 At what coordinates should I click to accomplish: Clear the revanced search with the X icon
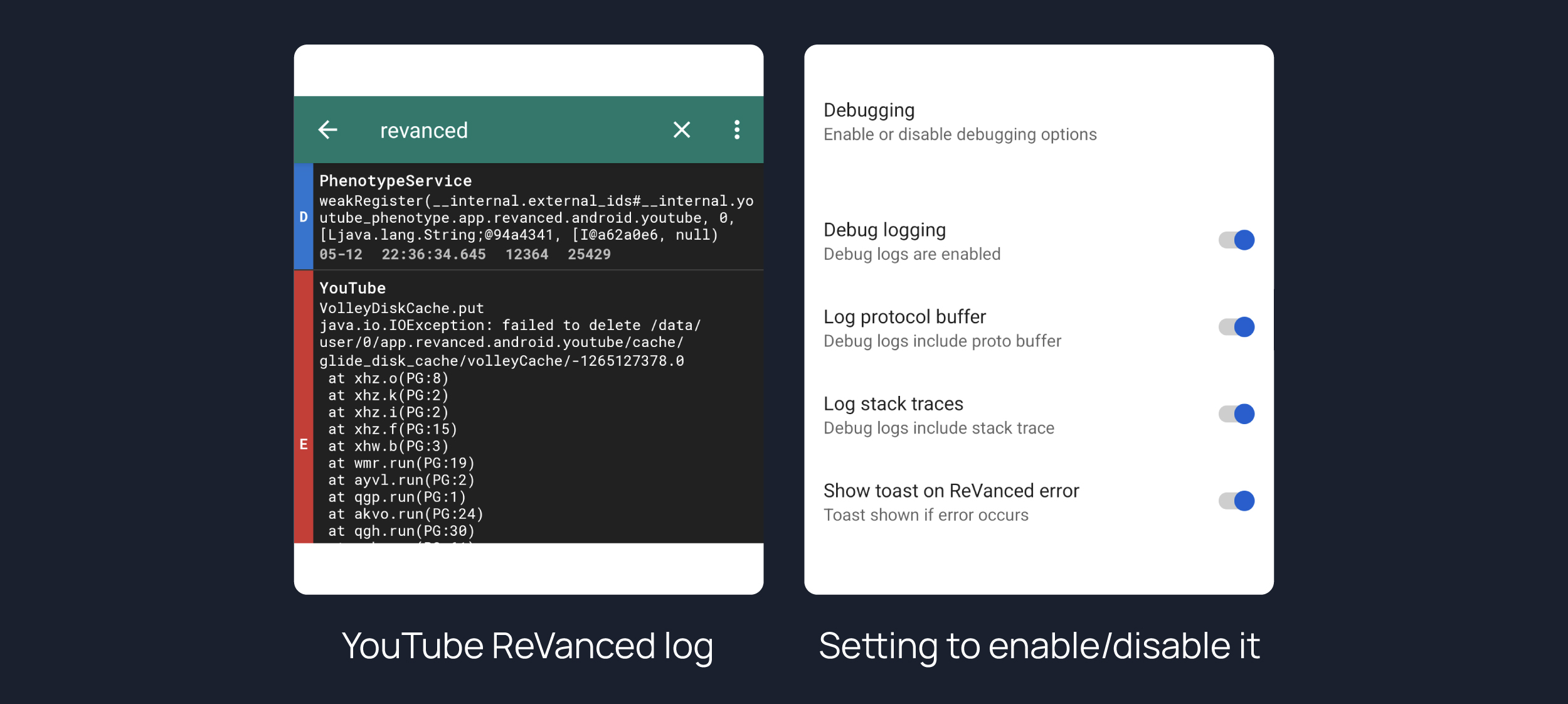pyautogui.click(x=681, y=130)
